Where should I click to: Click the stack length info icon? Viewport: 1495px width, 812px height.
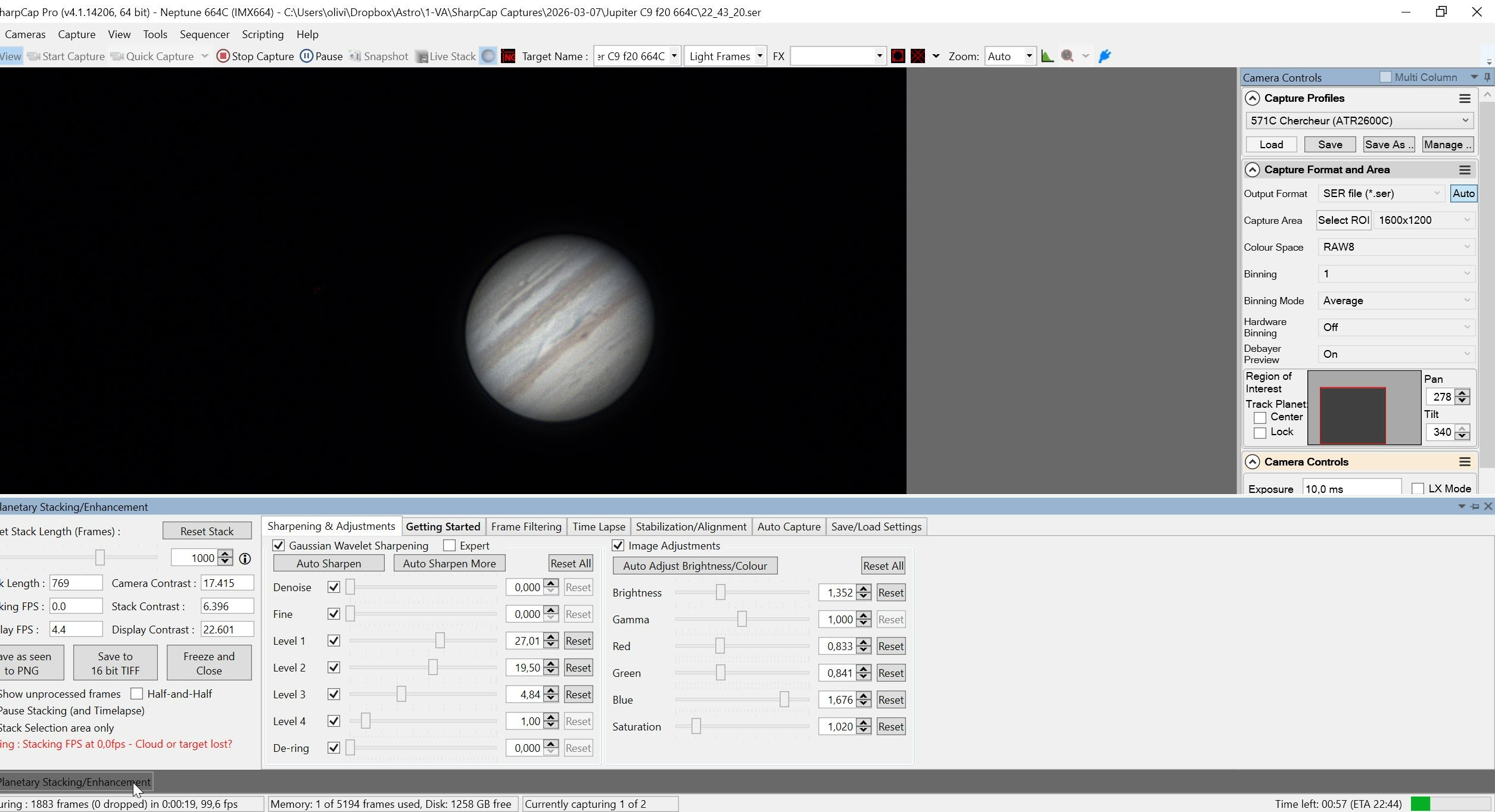[x=245, y=558]
